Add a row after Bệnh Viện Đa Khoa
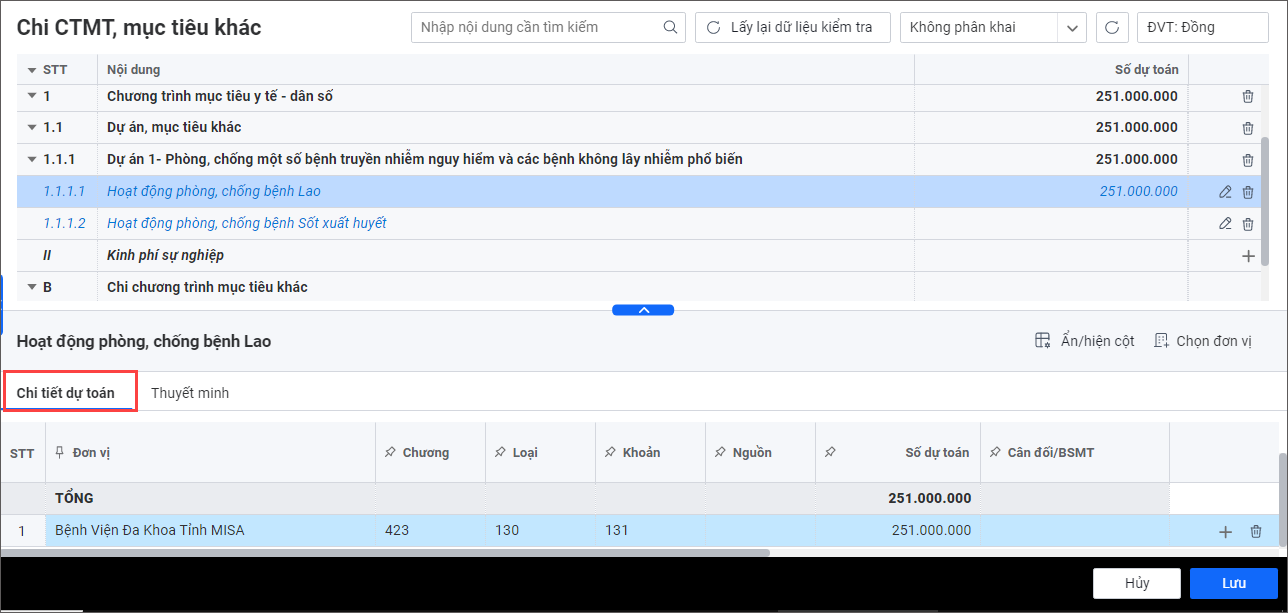Viewport: 1288px width, 613px height. pyautogui.click(x=1225, y=531)
